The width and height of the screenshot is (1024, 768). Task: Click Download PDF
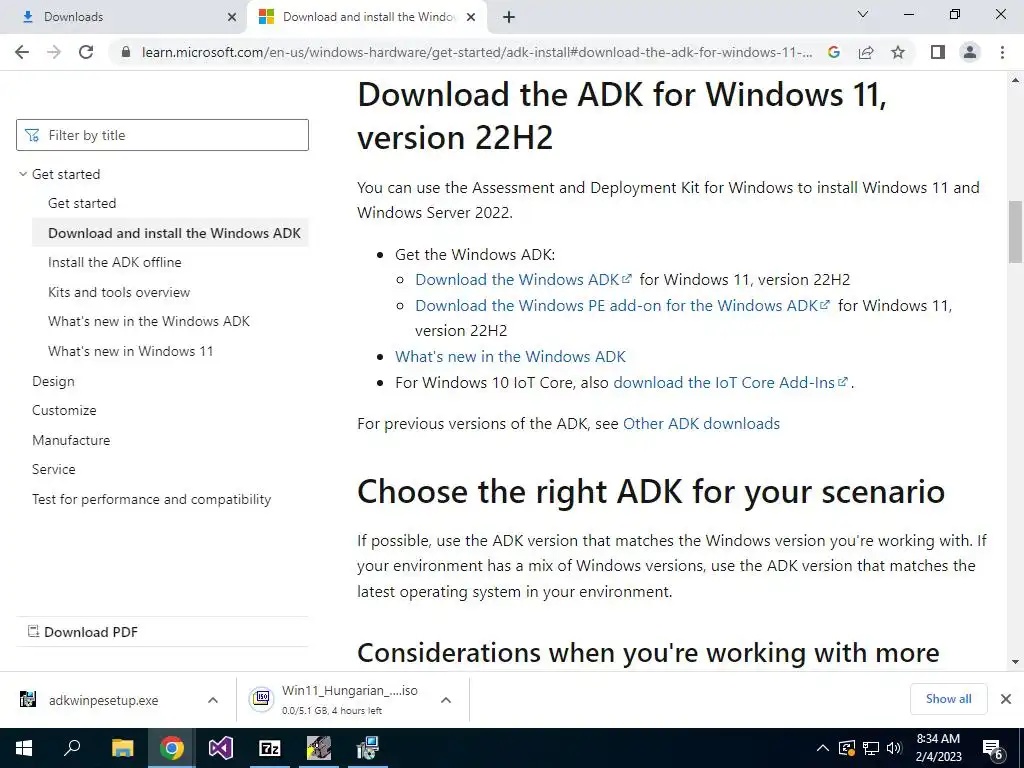pos(82,632)
